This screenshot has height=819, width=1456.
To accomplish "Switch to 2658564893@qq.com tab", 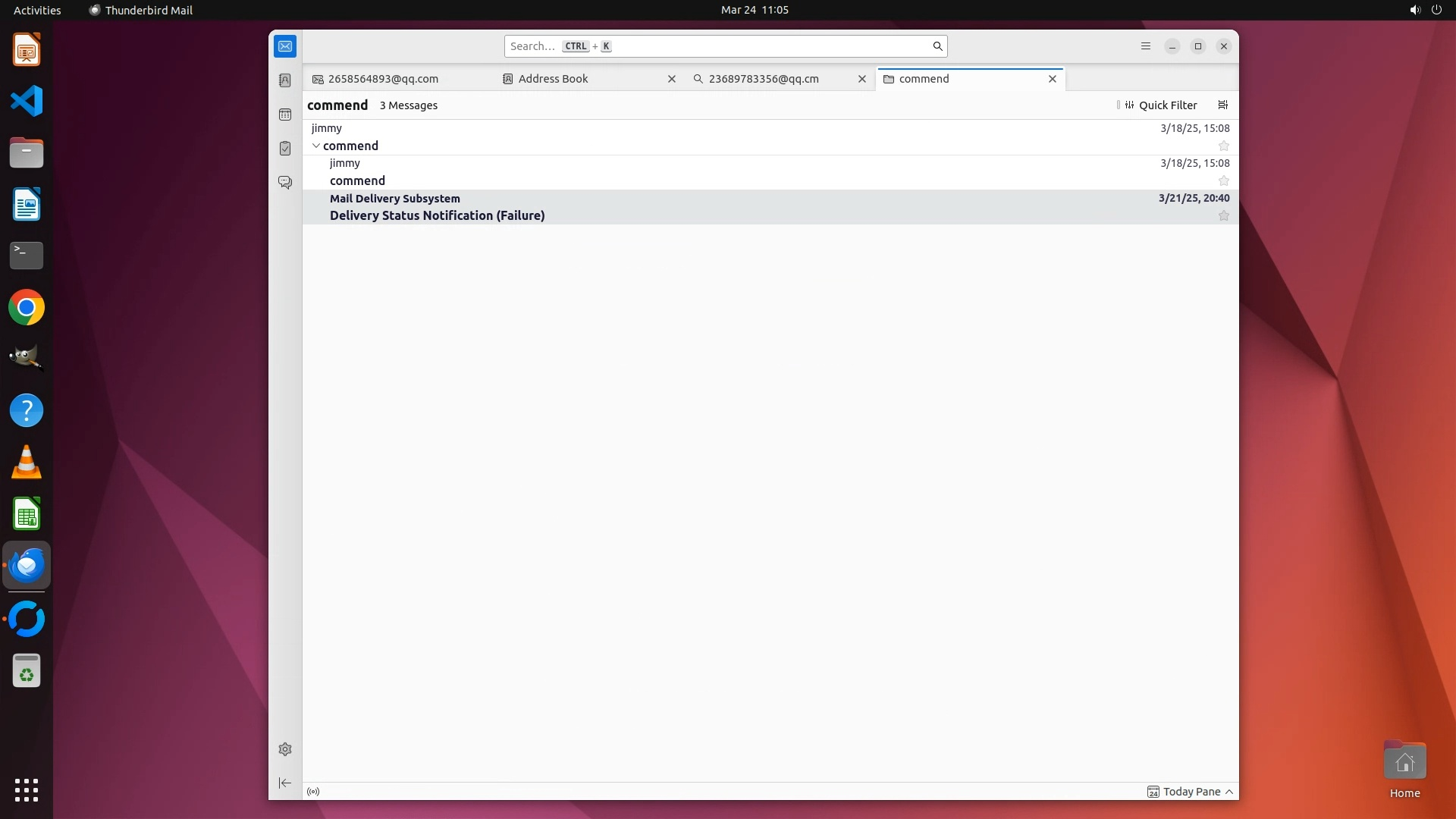I will (x=383, y=79).
